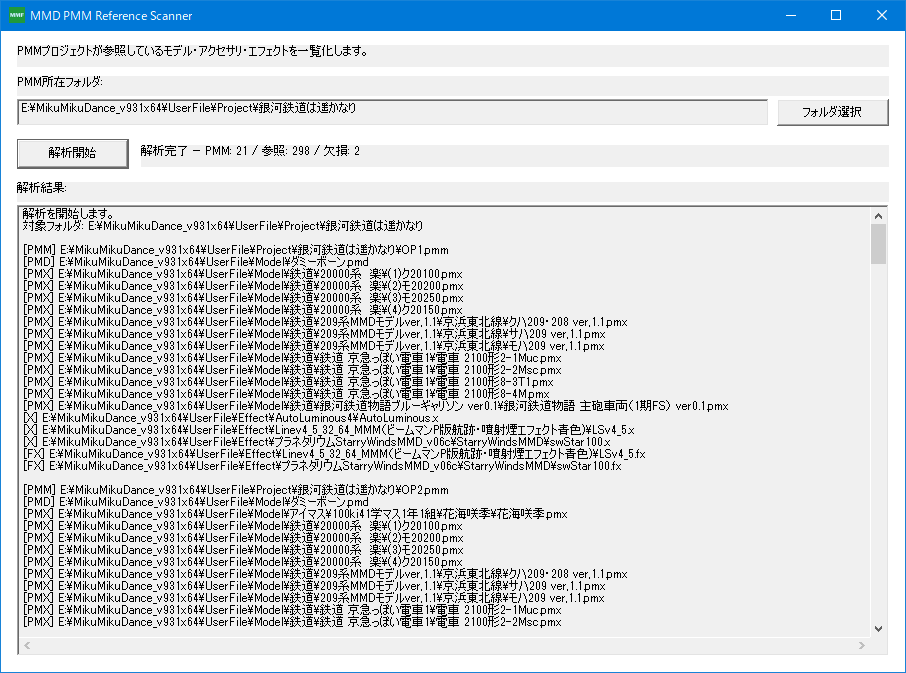The image size is (906, 673).
Task: Click the 解析結果 label
Action: coord(42,188)
